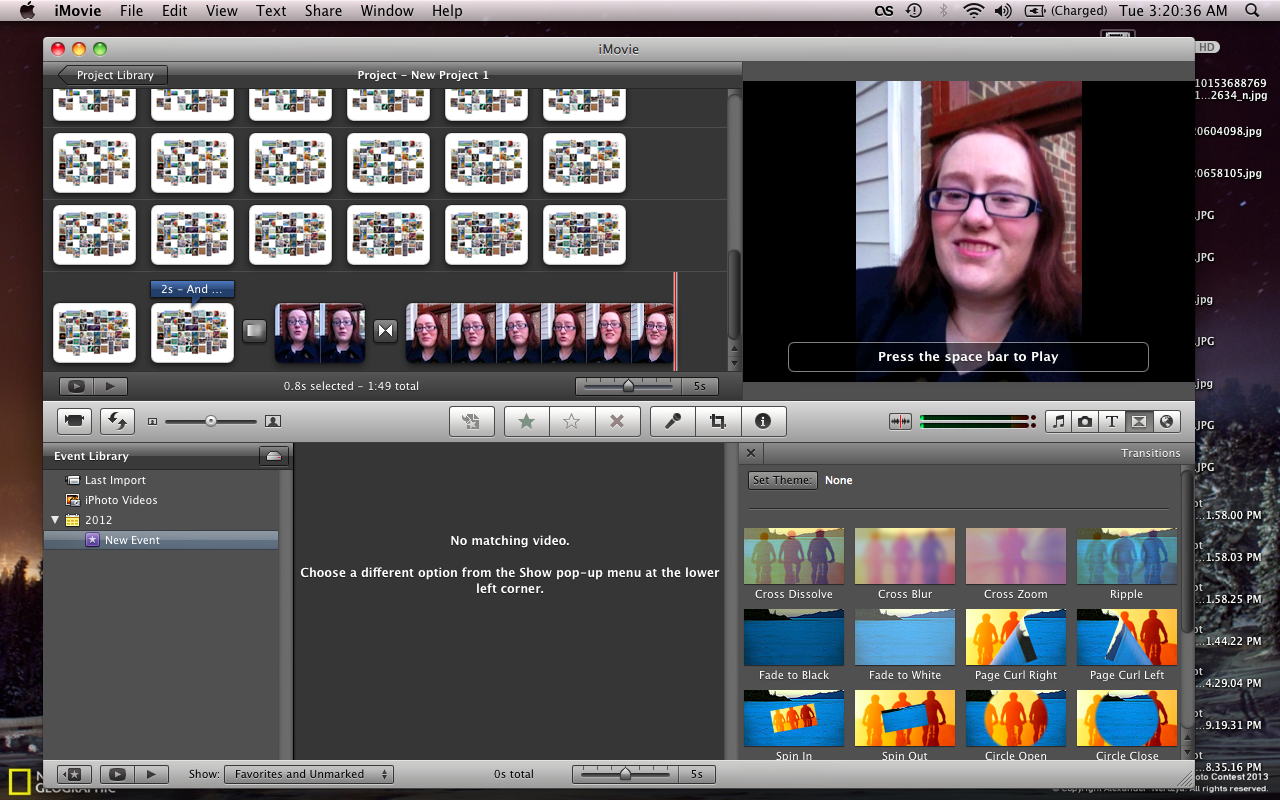Show the music and sound effects browser
Image resolution: width=1280 pixels, height=800 pixels.
(1058, 422)
